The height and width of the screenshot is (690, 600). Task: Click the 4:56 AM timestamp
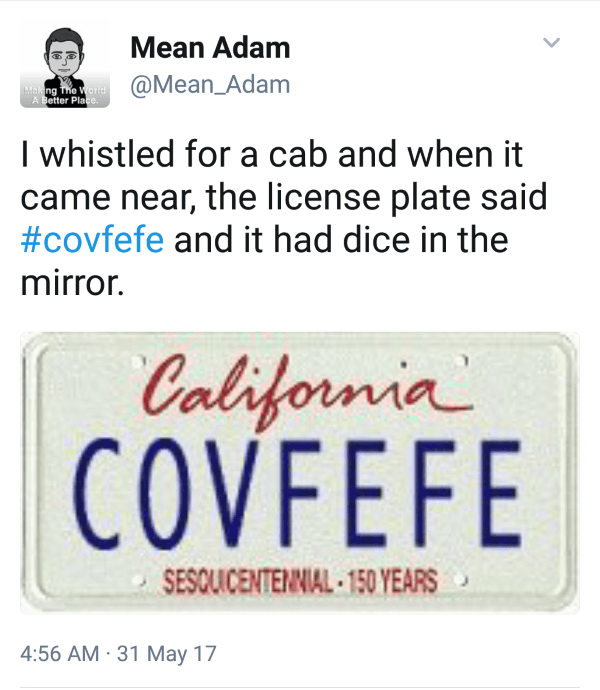(60, 653)
